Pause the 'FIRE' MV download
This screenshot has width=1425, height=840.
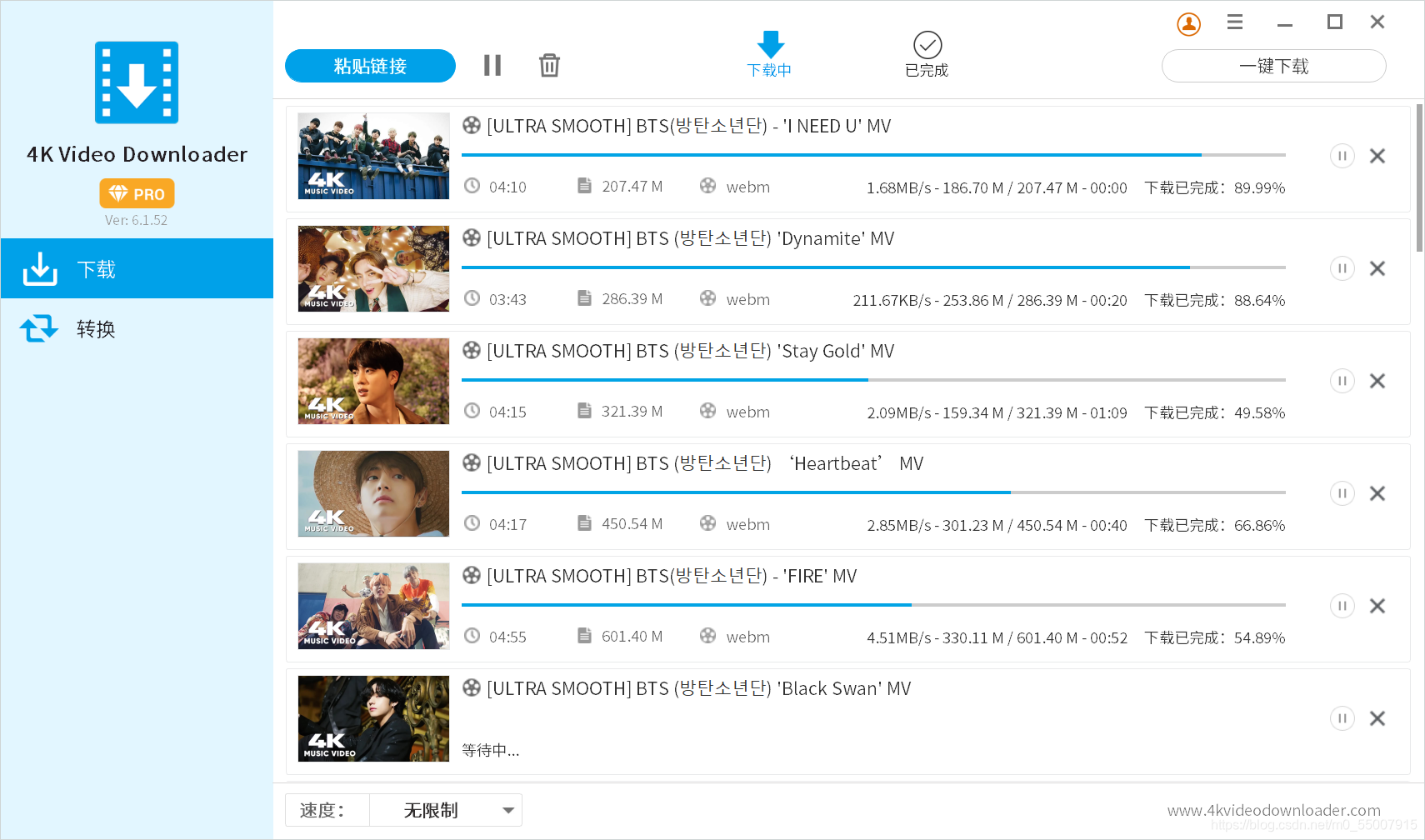[x=1342, y=606]
